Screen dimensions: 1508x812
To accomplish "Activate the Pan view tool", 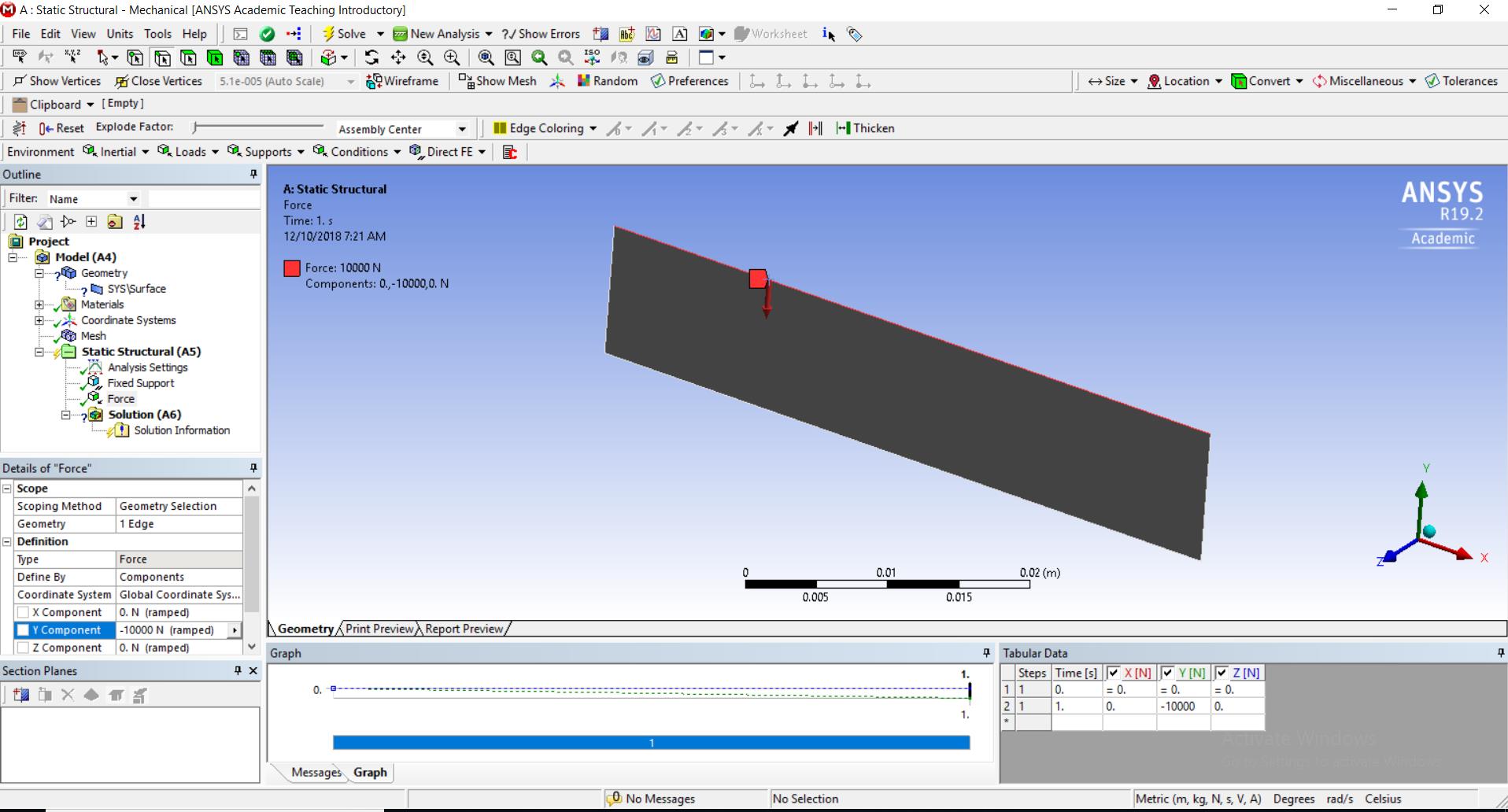I will pos(398,57).
